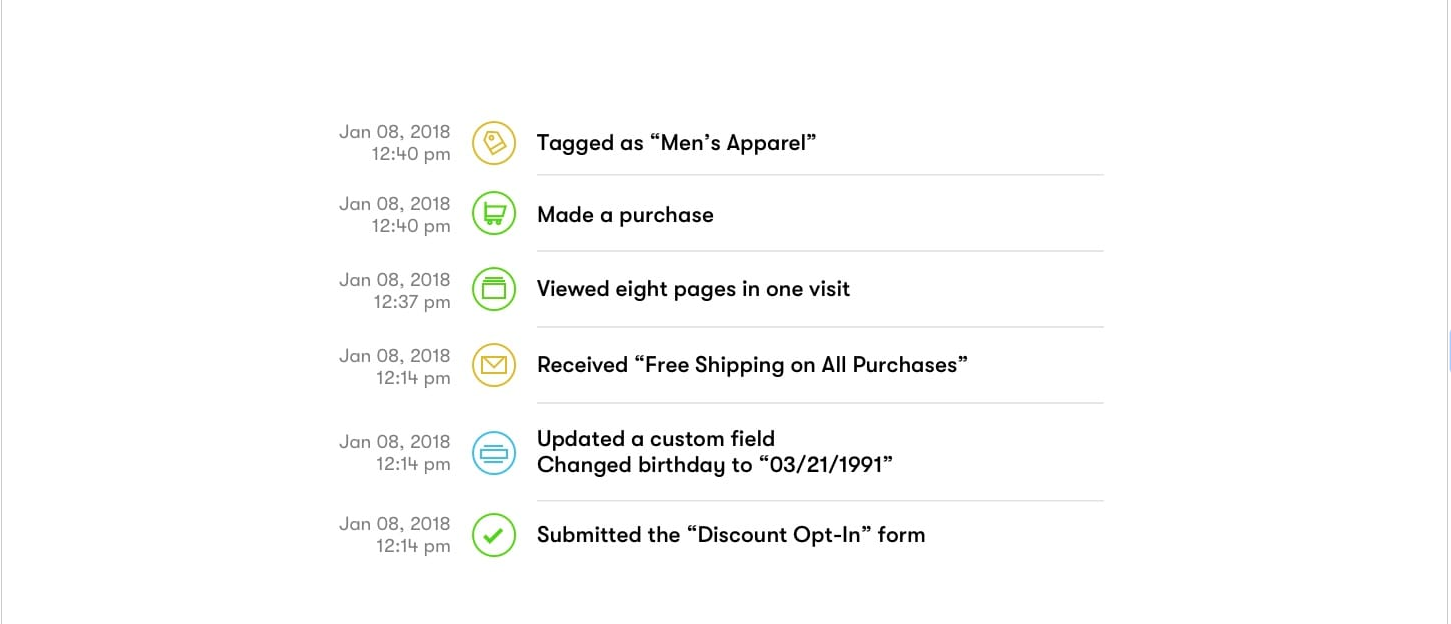The width and height of the screenshot is (1451, 624).
Task: Click the blue scrollbar marker at right edge
Action: 1448,351
